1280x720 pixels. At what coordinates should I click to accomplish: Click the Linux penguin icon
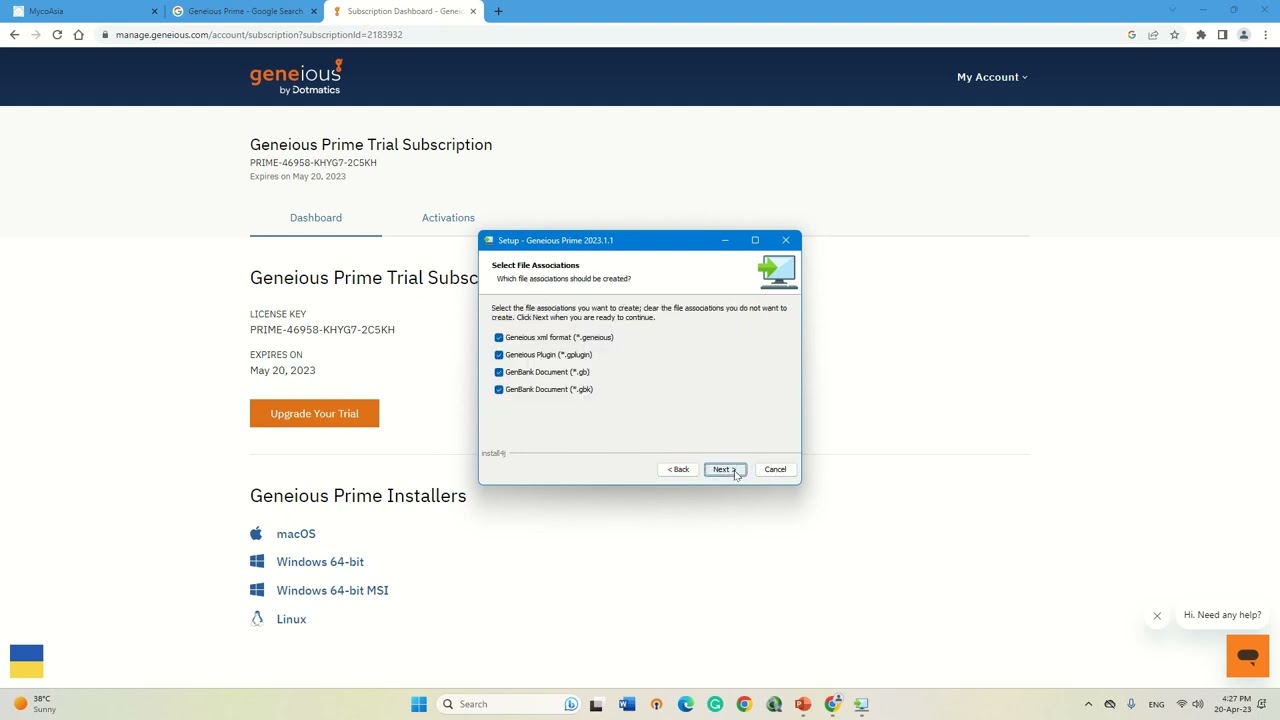pyautogui.click(x=257, y=619)
